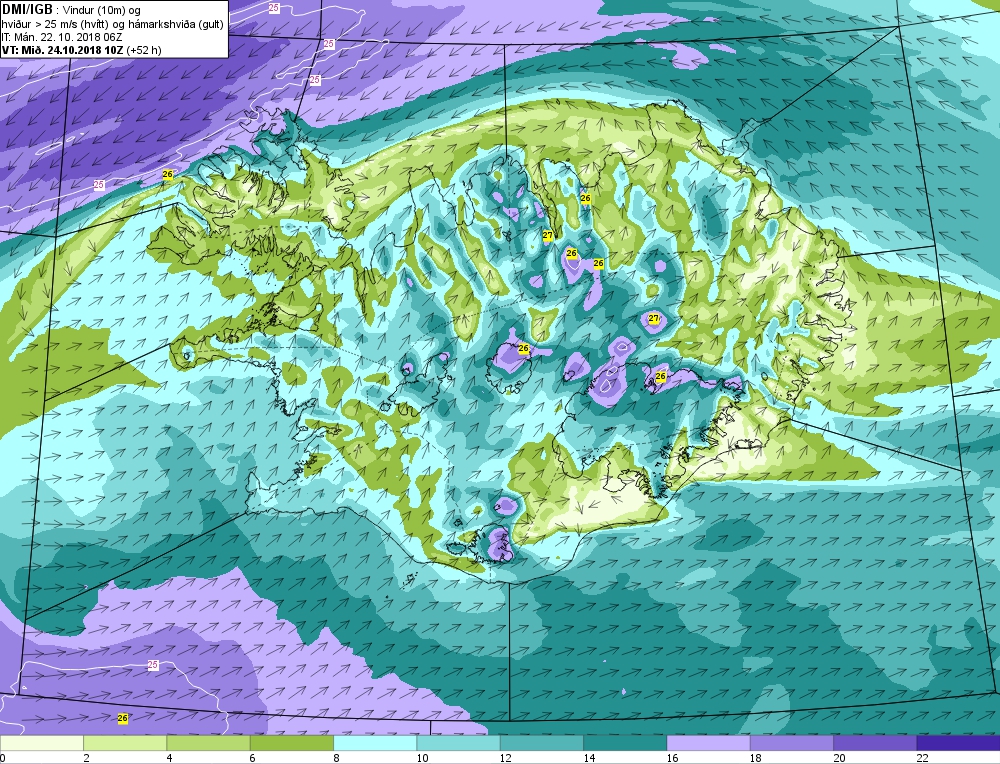
Task: Click the olive green 6–8 m/s legend swatch
Action: coord(292,743)
